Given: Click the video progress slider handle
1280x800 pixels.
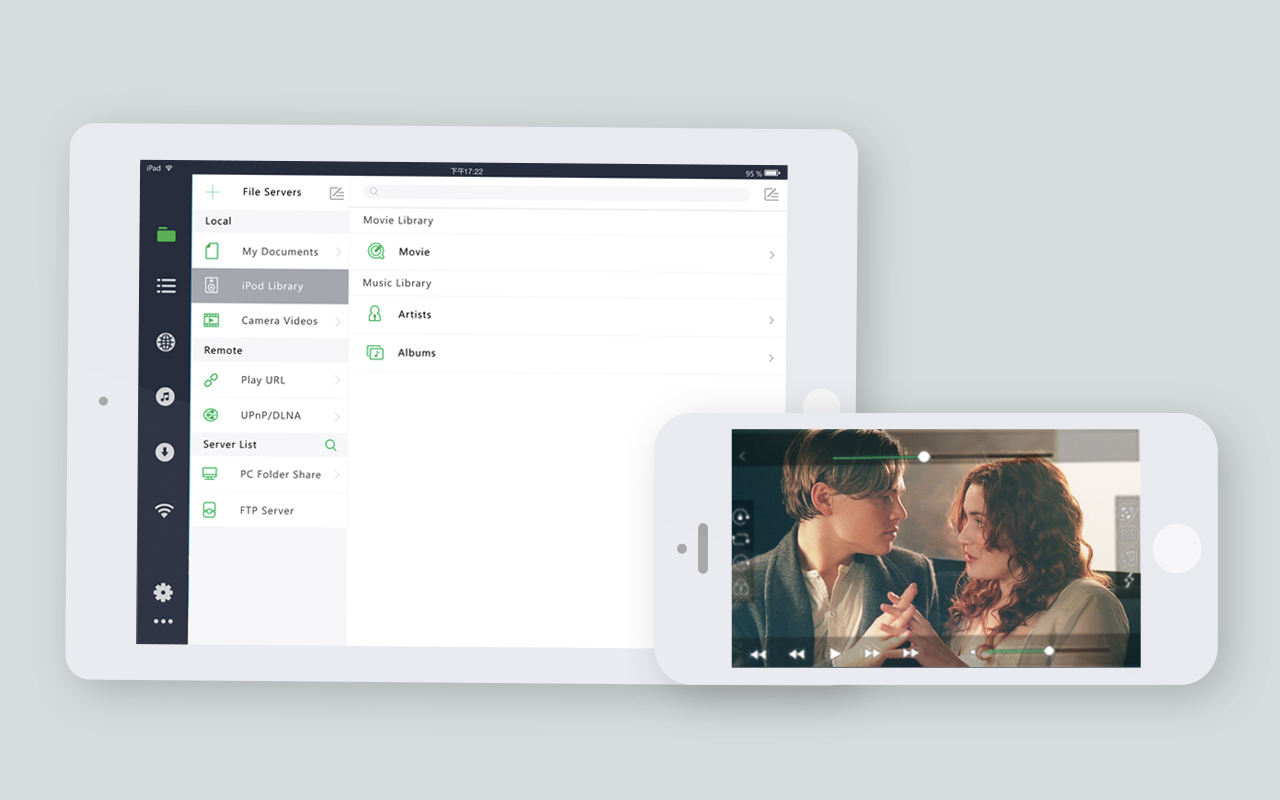Looking at the screenshot, I should click(x=924, y=456).
